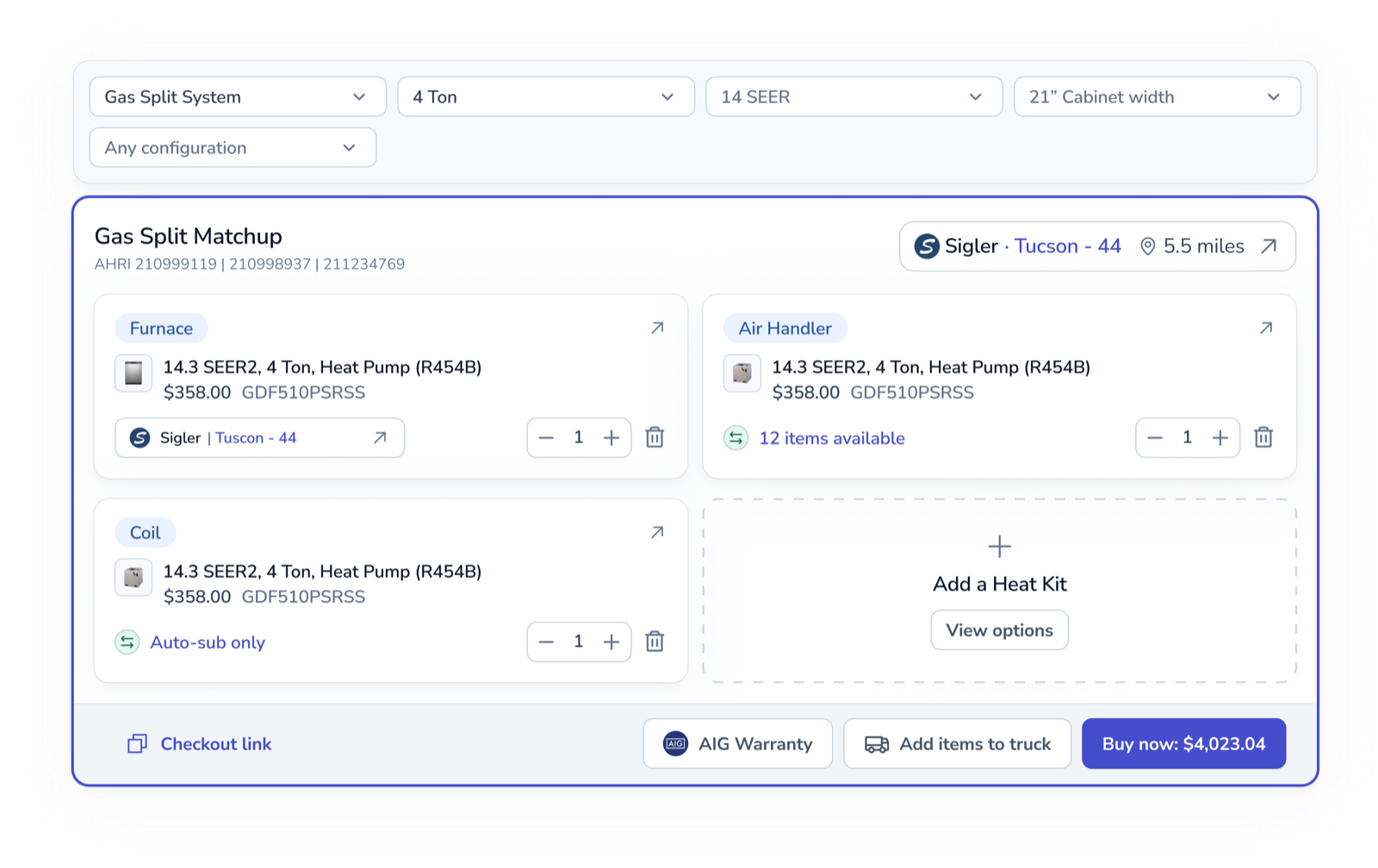Click the plus icon above Add a Heat Kit
1378x868 pixels.
pyautogui.click(x=999, y=546)
